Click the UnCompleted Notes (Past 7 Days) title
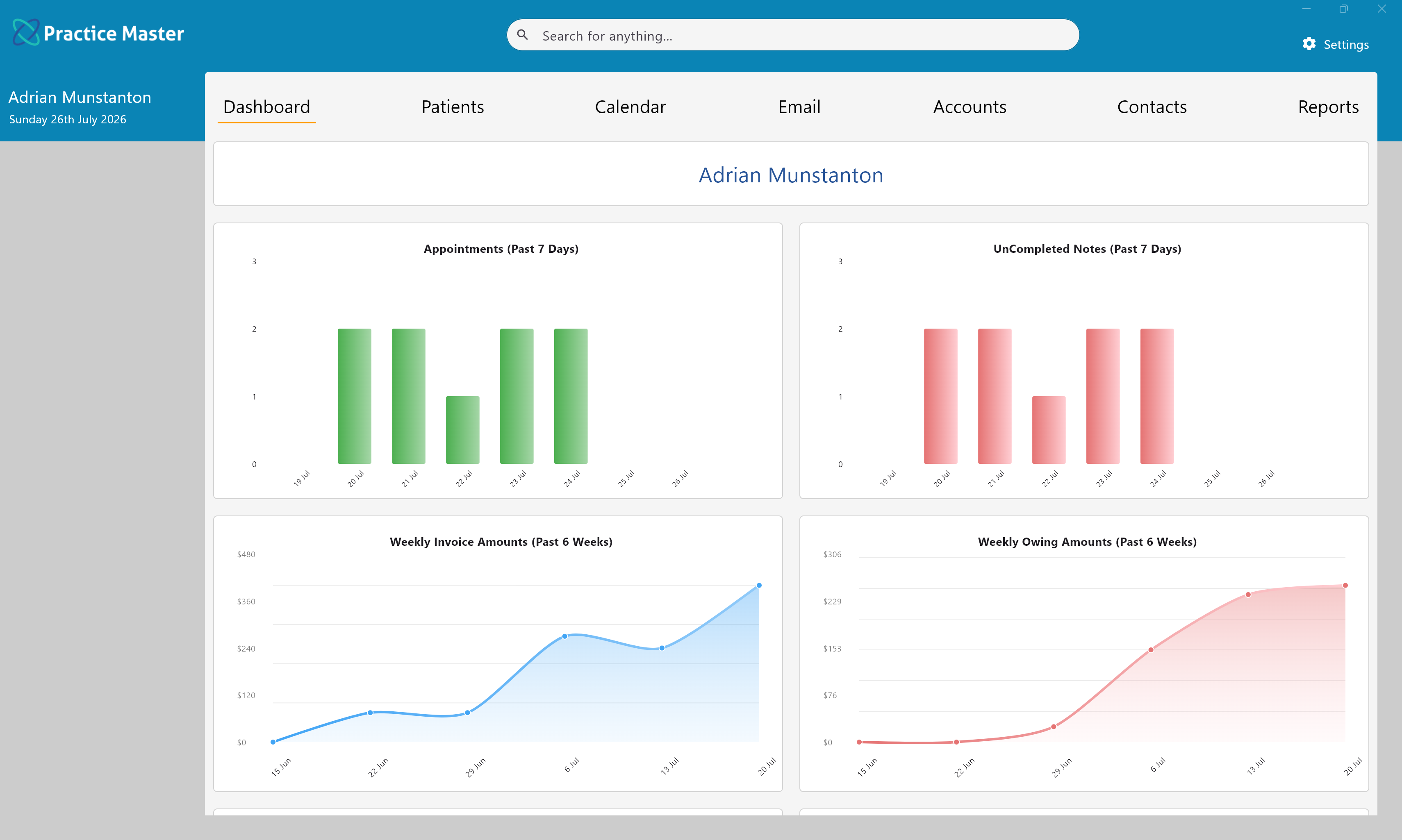This screenshot has height=840, width=1402. click(1087, 249)
